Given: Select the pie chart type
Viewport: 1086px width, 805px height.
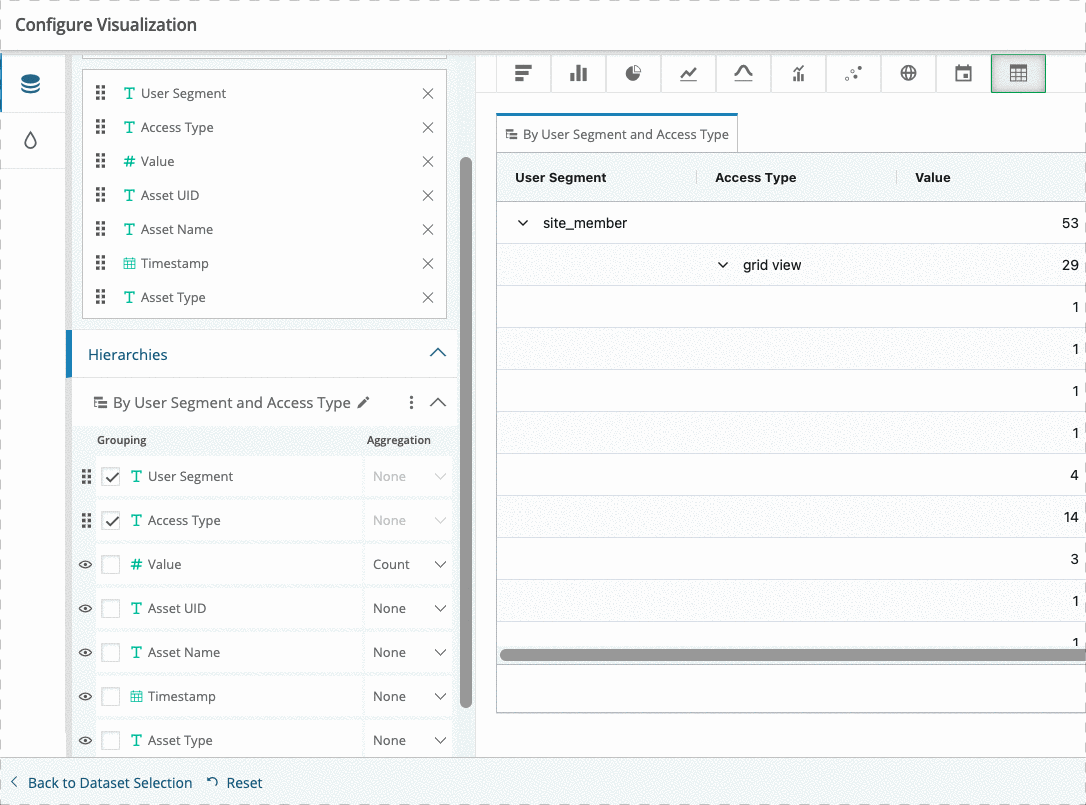Looking at the screenshot, I should pyautogui.click(x=633, y=73).
